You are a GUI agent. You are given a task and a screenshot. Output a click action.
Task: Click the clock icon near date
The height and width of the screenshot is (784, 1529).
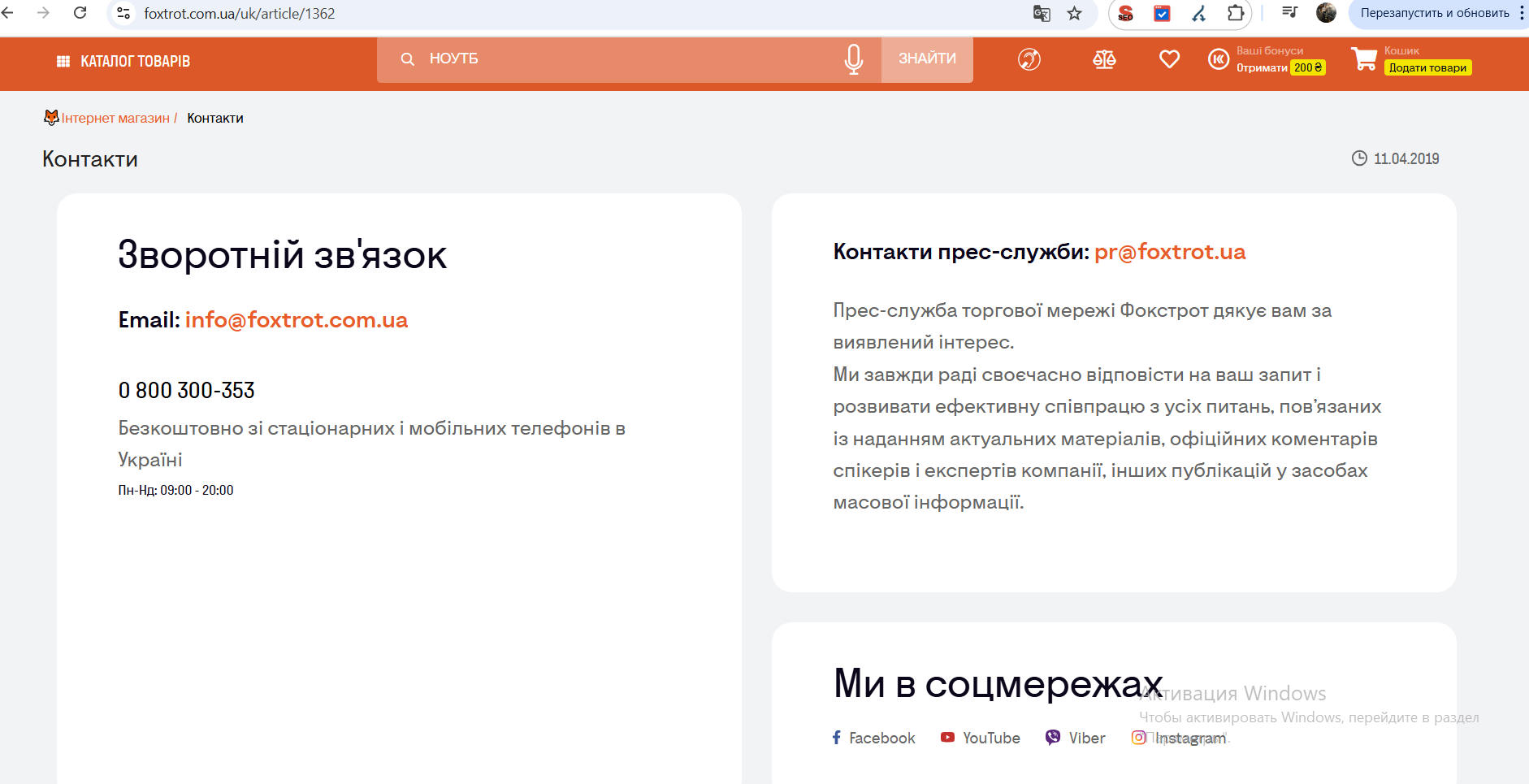click(x=1359, y=158)
